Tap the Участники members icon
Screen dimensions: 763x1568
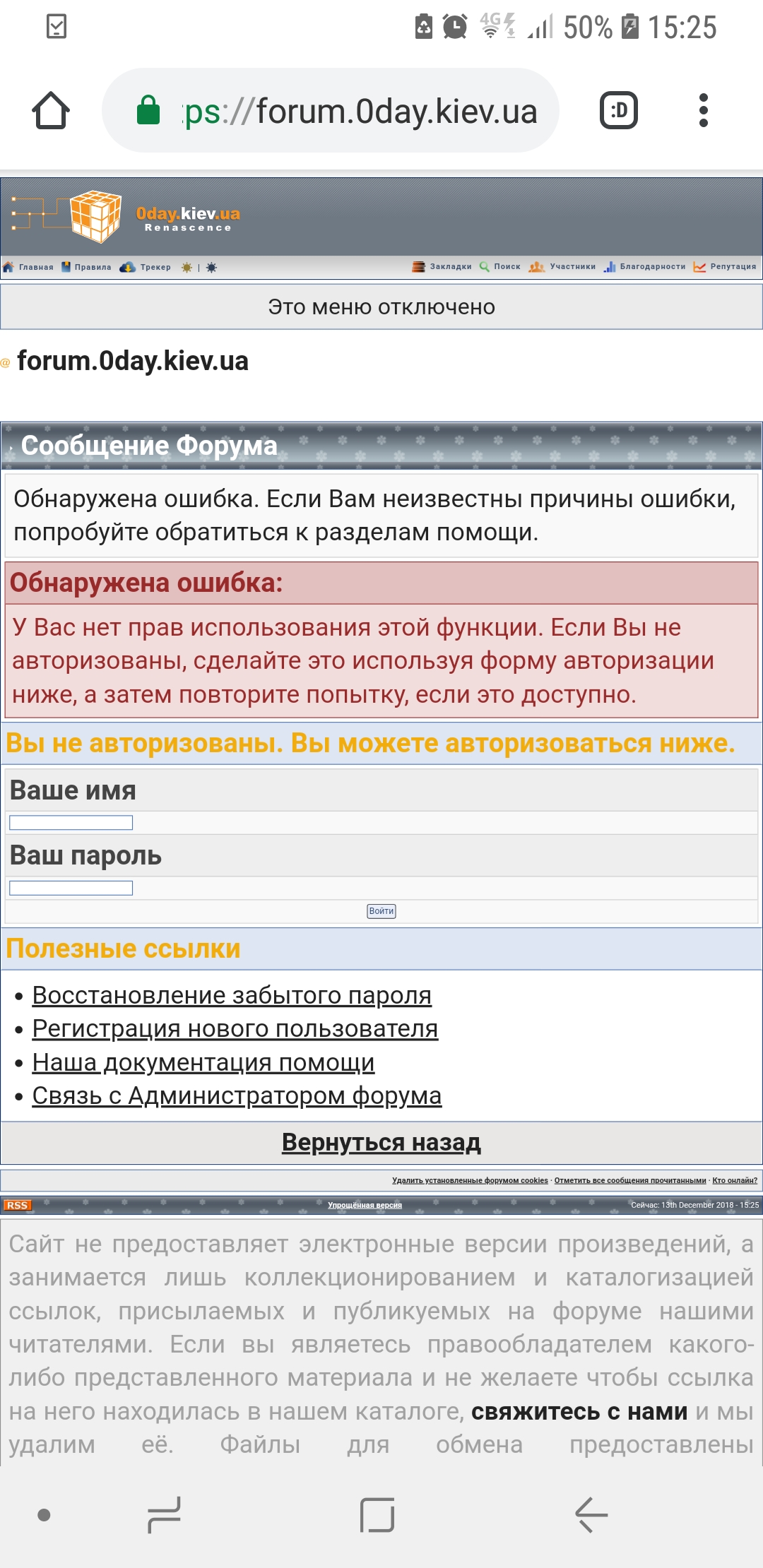coord(536,266)
